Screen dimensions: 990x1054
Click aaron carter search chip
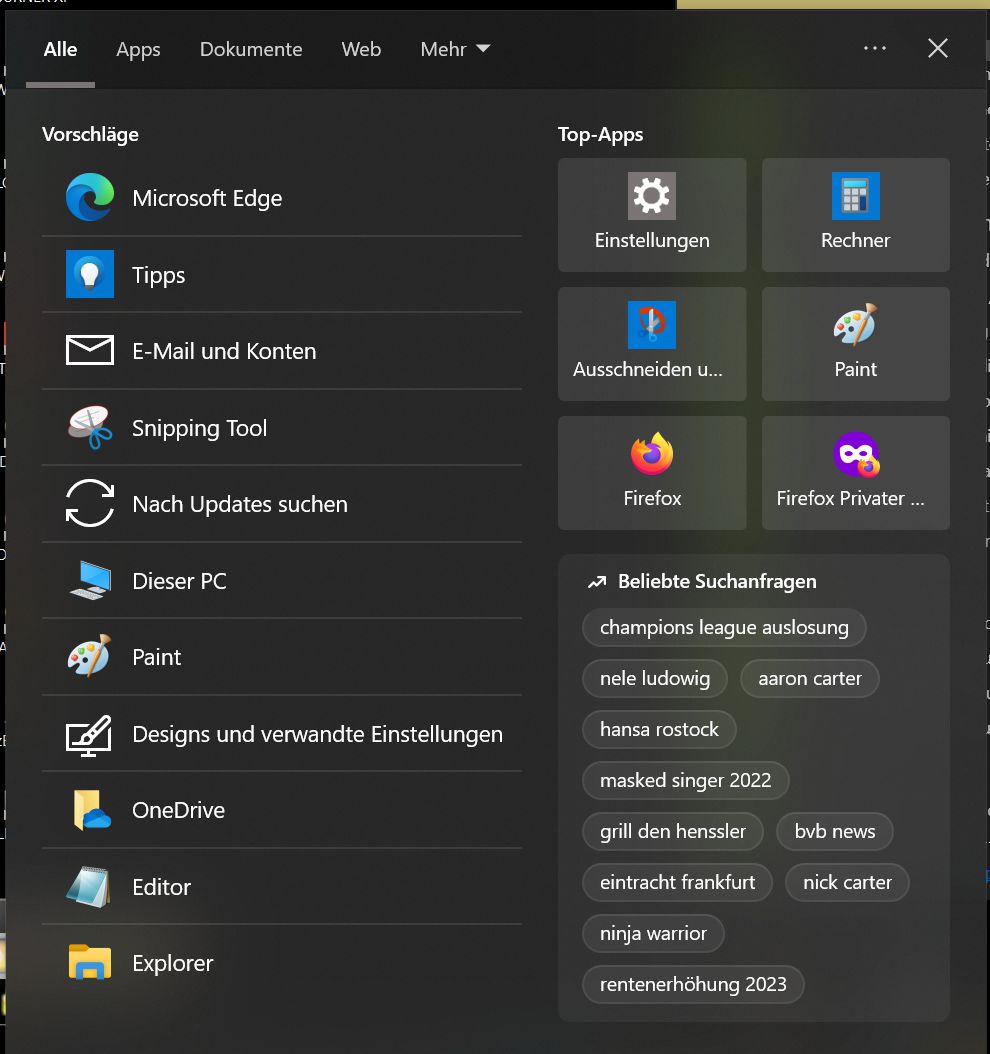[x=810, y=678]
